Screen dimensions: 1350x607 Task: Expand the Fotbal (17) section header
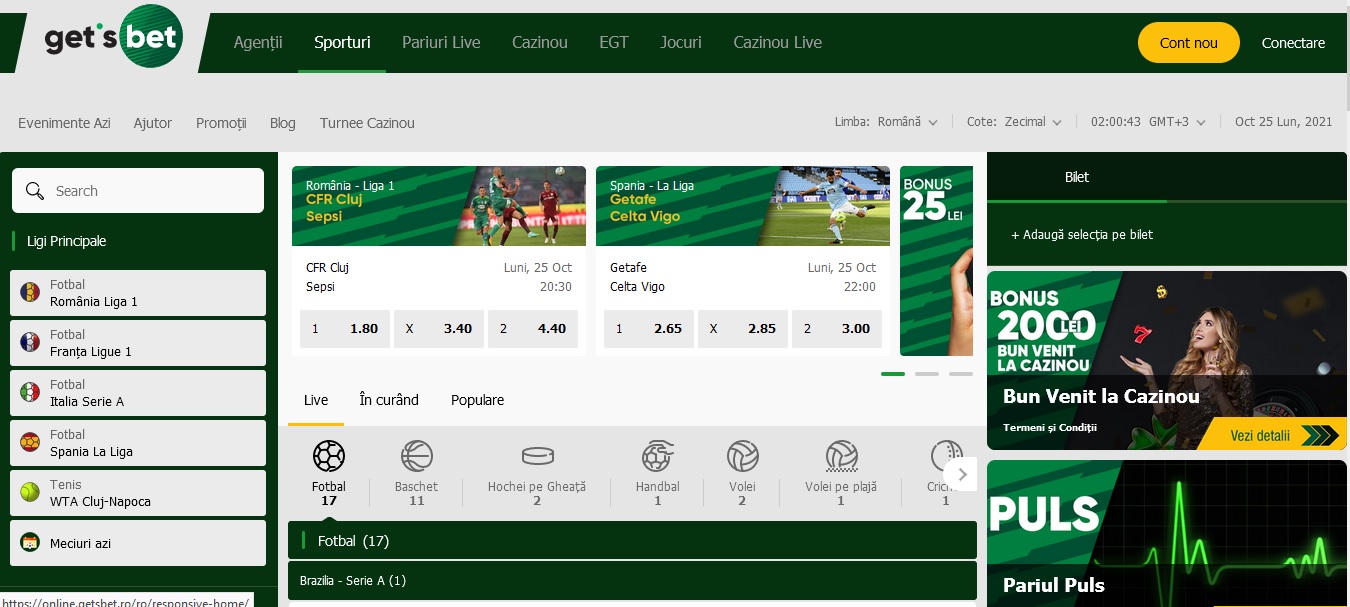click(x=632, y=540)
